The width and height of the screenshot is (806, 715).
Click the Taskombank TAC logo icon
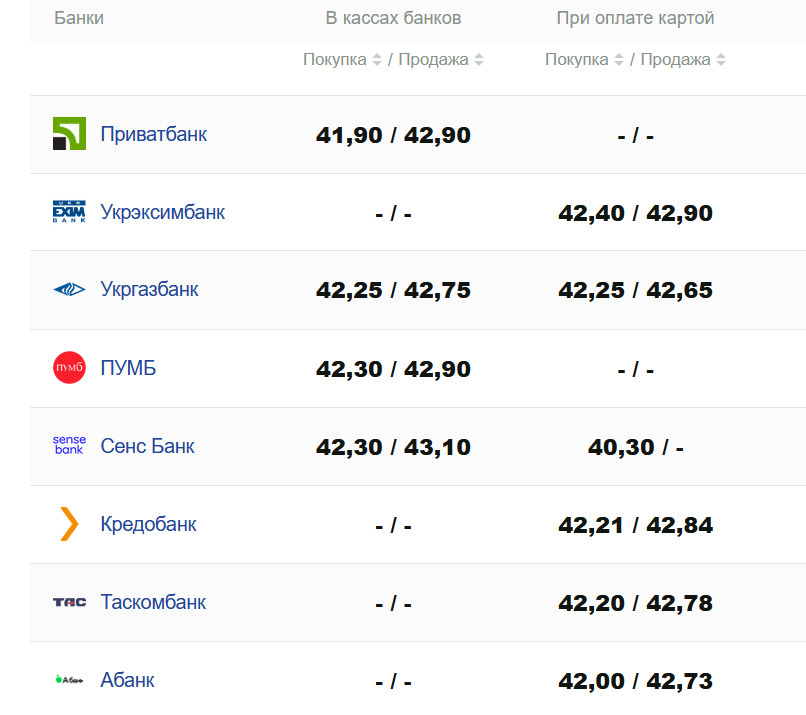click(x=69, y=602)
